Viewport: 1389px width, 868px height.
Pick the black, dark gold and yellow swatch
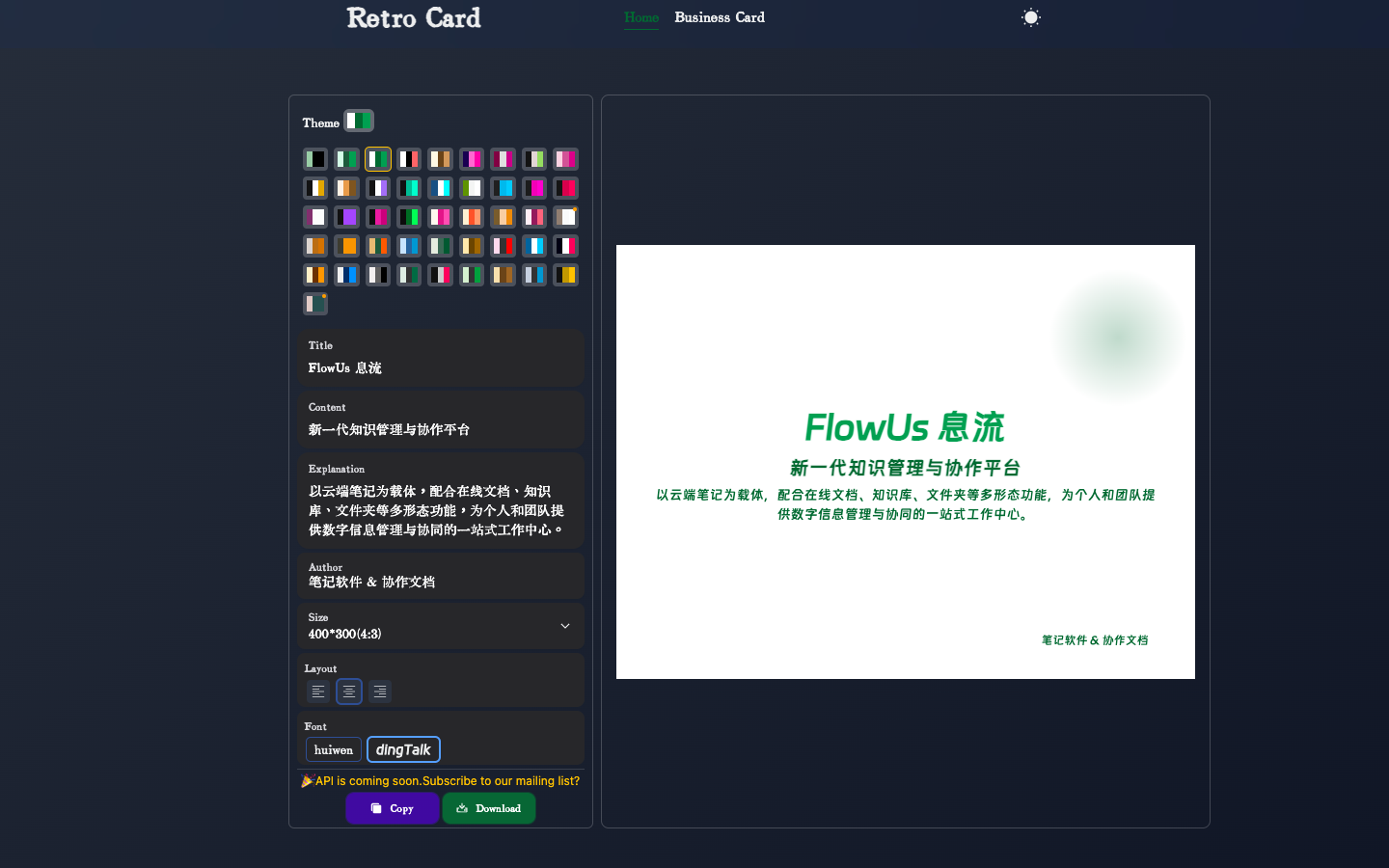click(565, 275)
